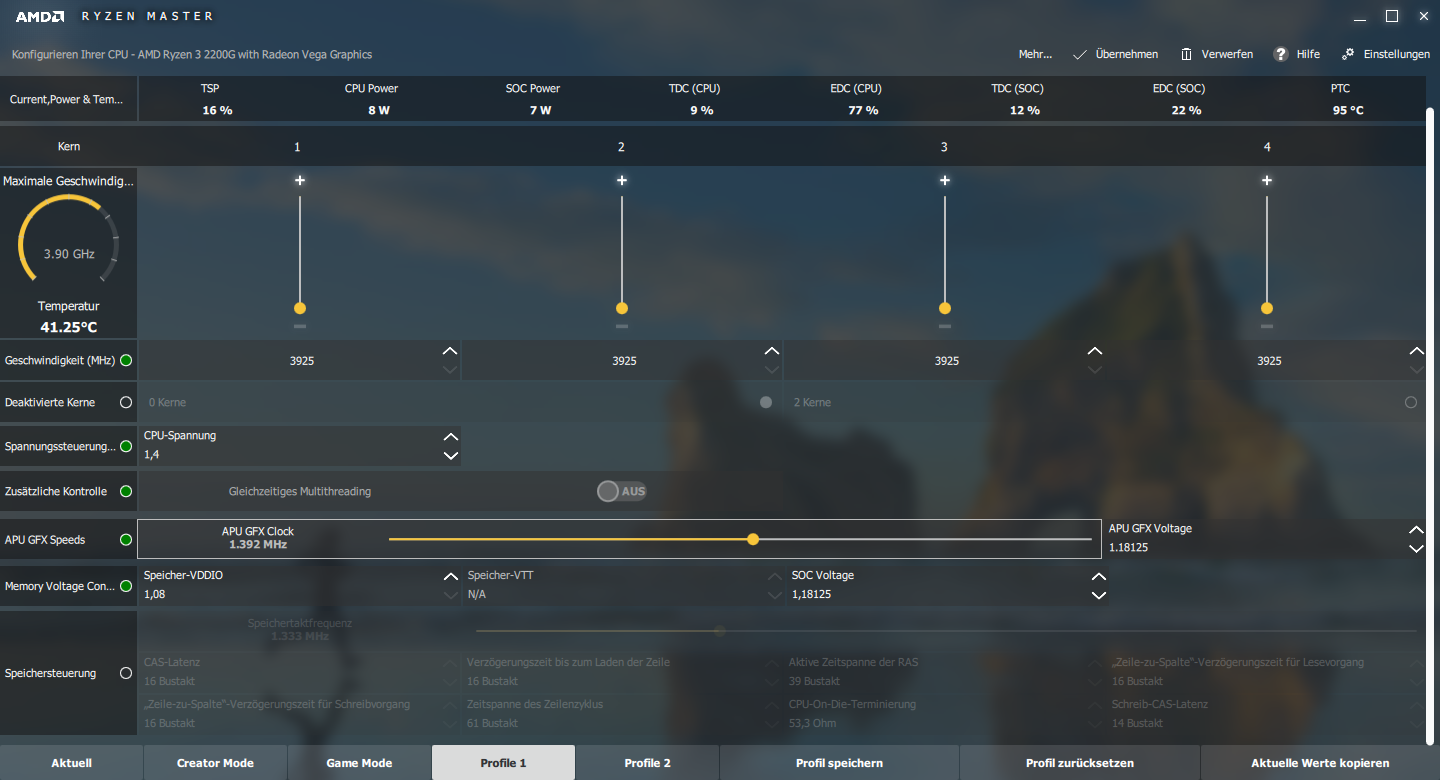Toggle Geschwindigkeit (MHz) green indicator
Image resolution: width=1440 pixels, height=780 pixels.
click(x=126, y=360)
